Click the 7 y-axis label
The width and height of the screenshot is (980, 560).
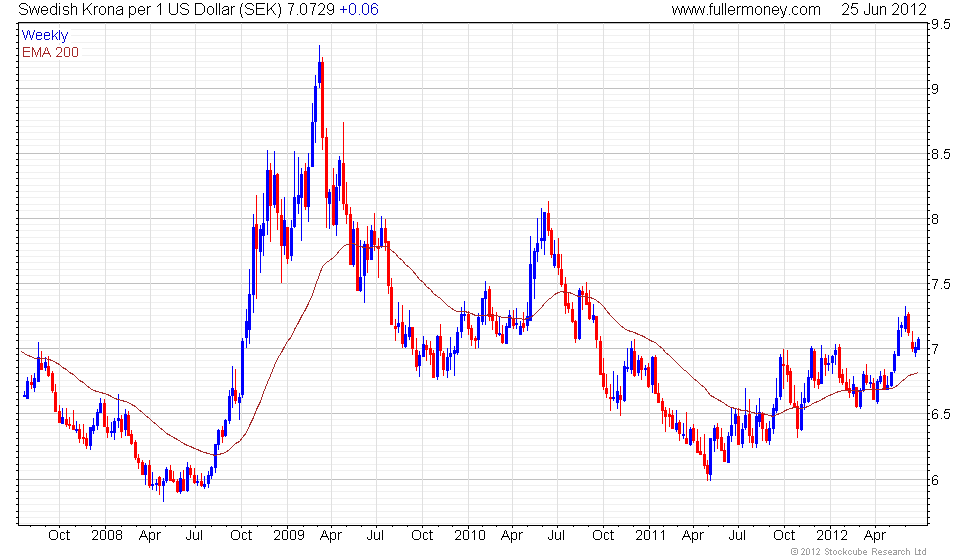point(935,349)
